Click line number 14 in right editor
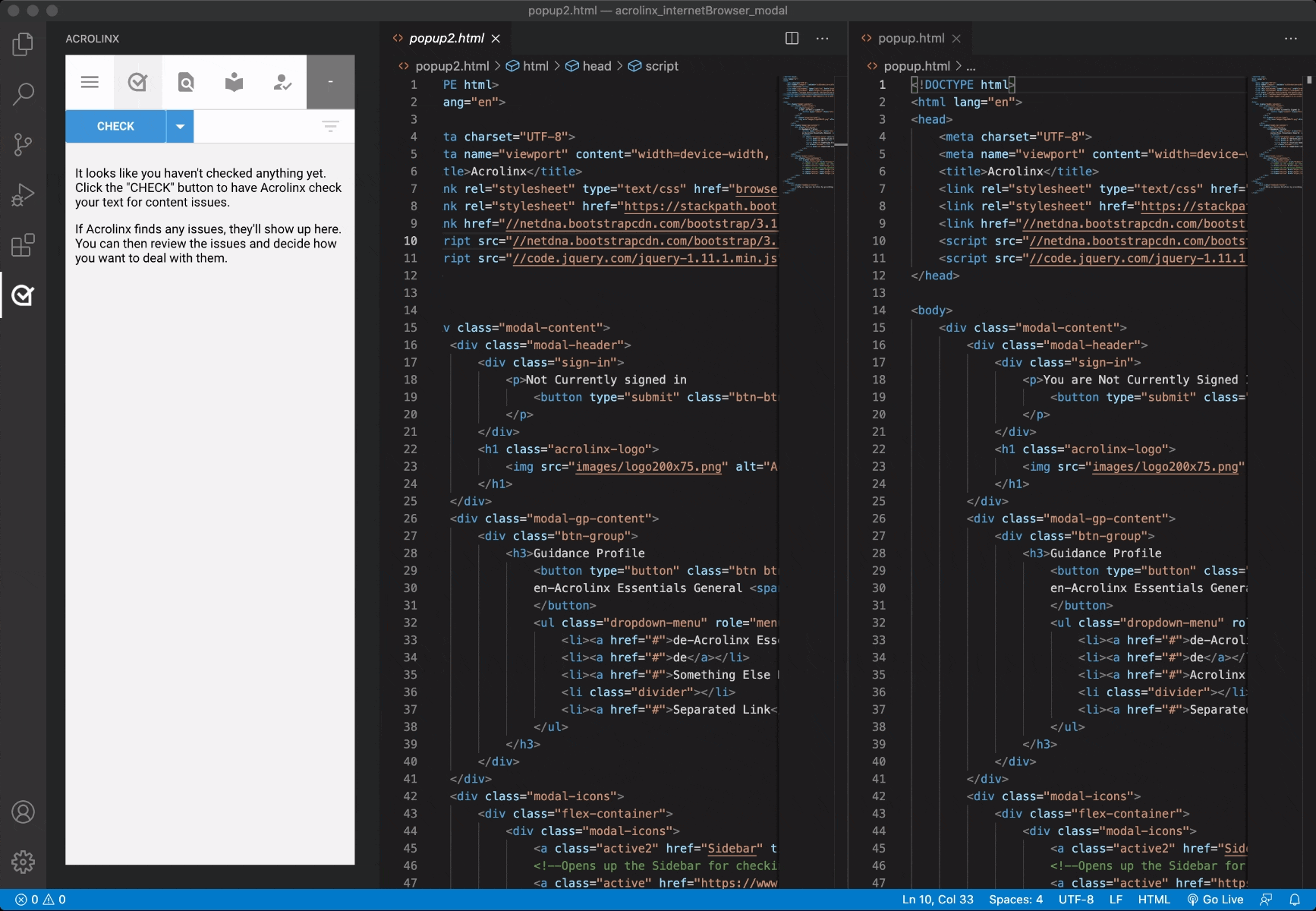1316x911 pixels. click(x=879, y=310)
